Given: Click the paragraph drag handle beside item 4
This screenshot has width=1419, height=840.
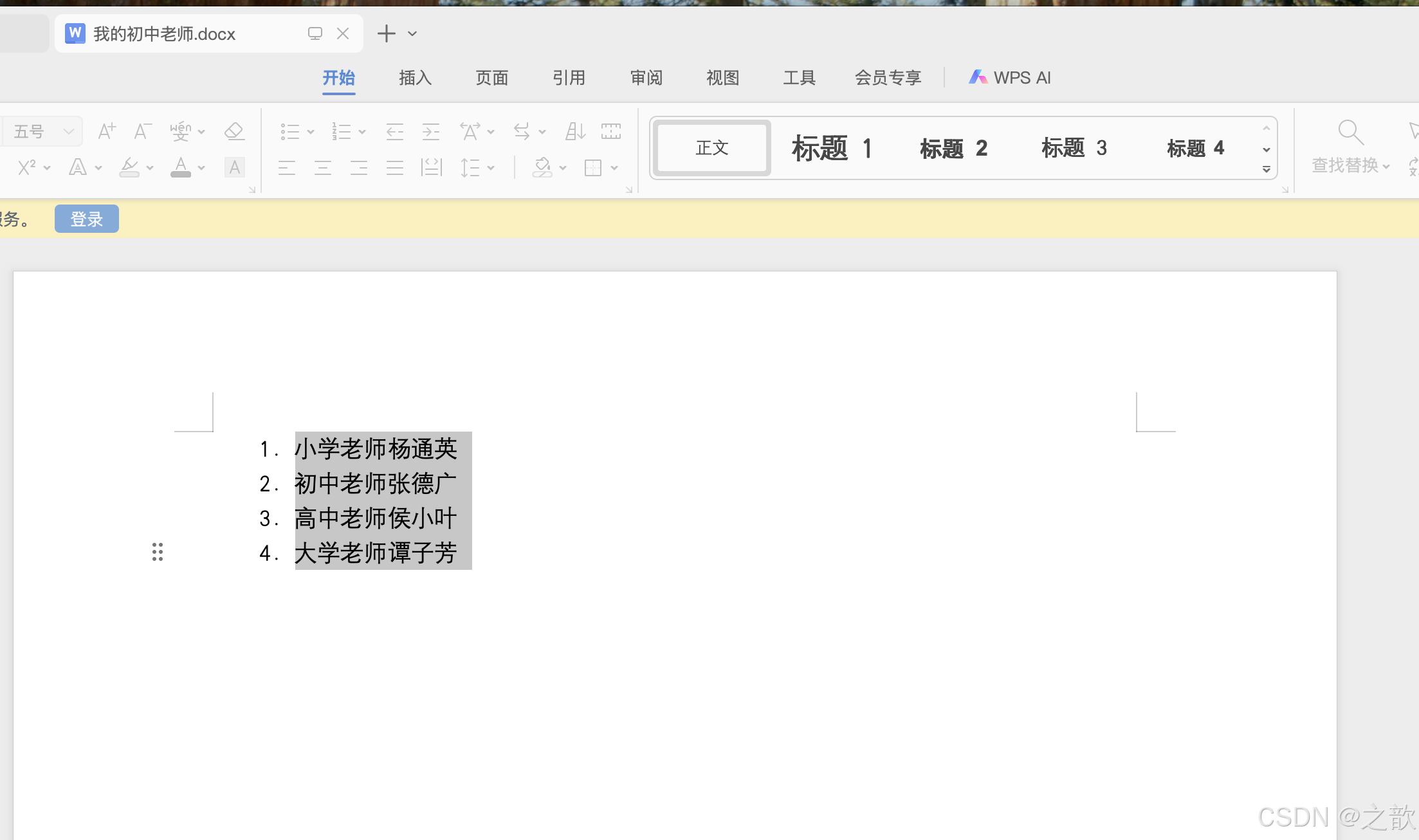Looking at the screenshot, I should pyautogui.click(x=158, y=552).
